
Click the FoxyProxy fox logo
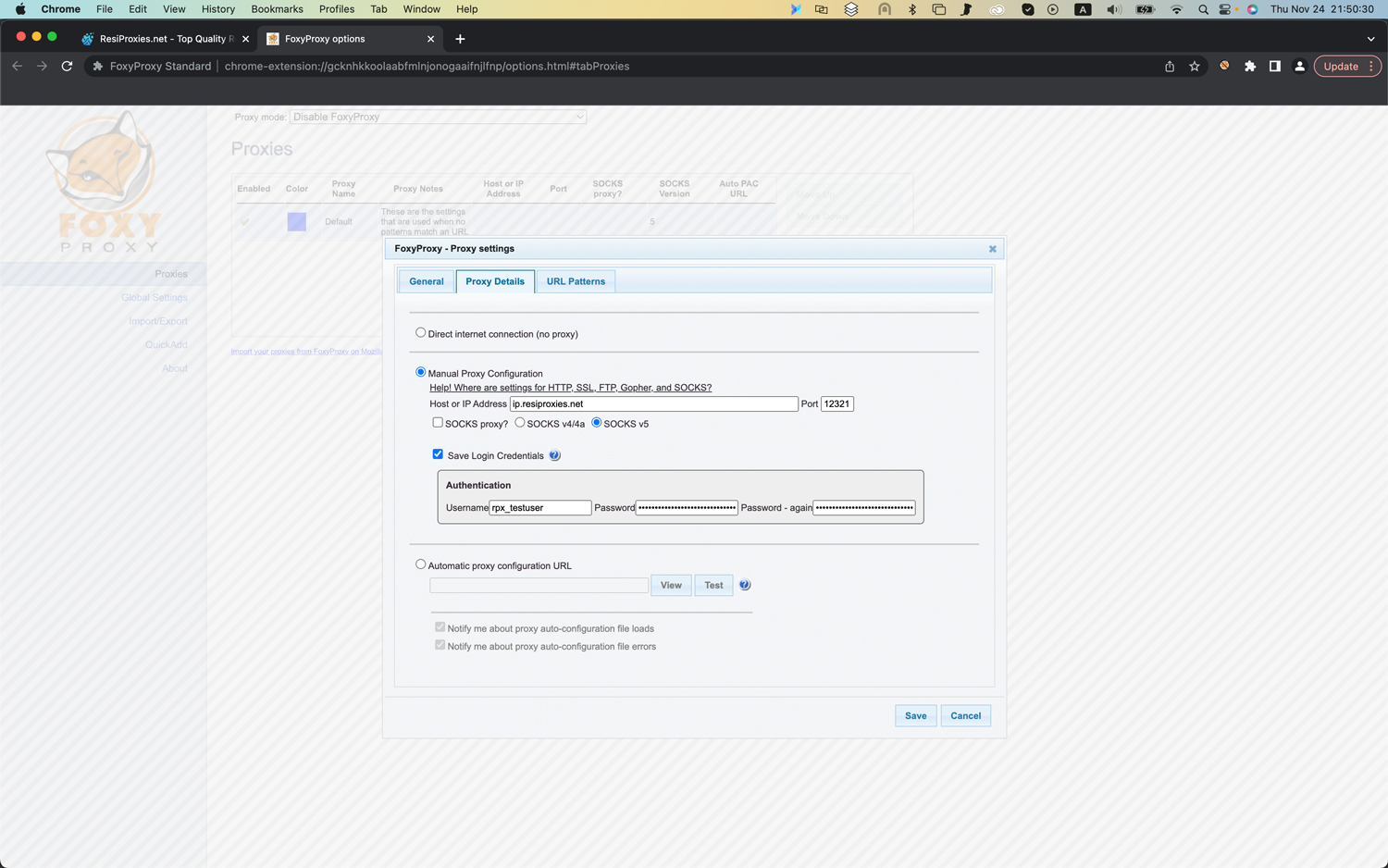(103, 181)
